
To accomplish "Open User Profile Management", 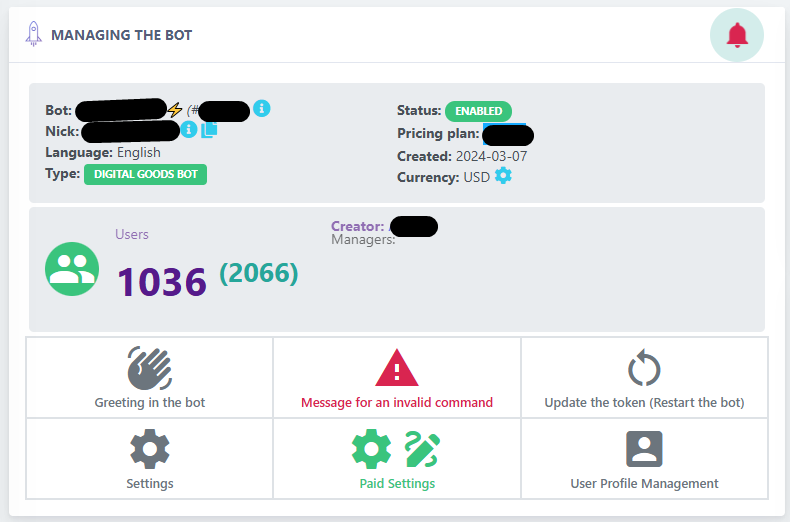I will (x=644, y=459).
